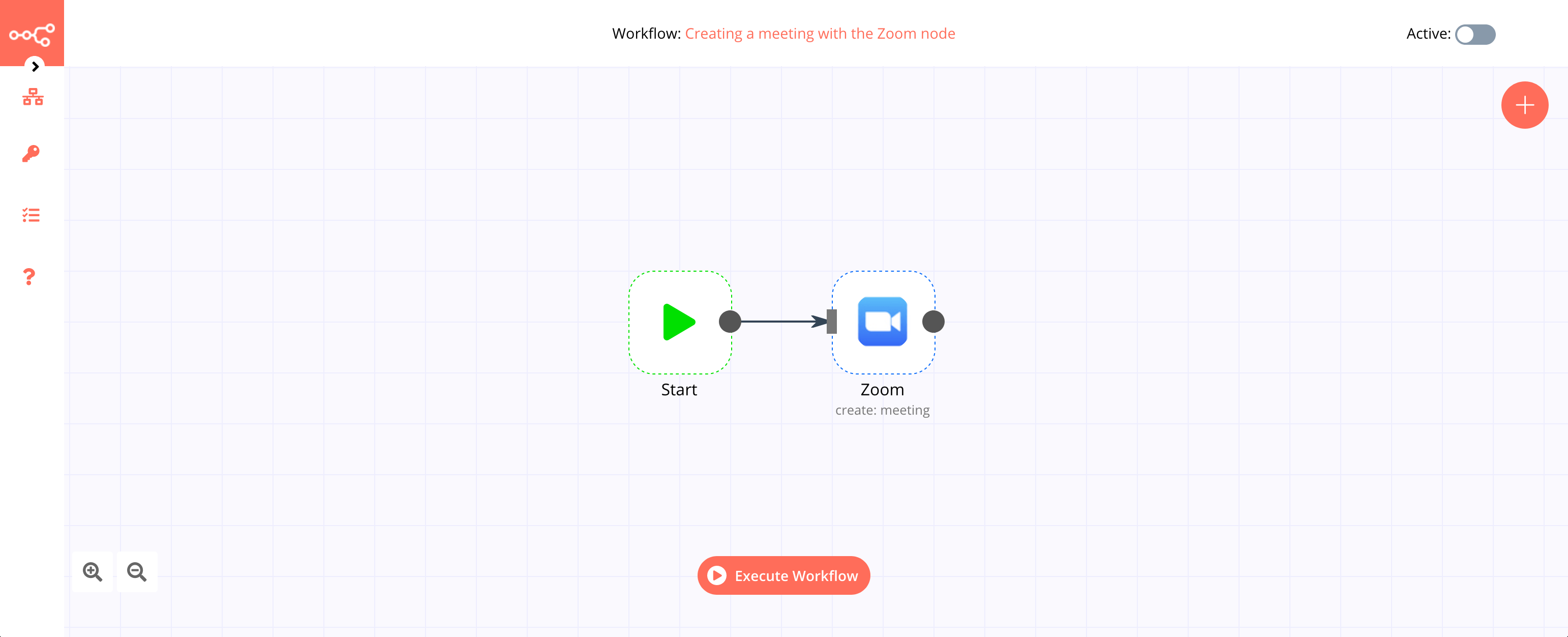Click the workflow title link text

point(820,33)
